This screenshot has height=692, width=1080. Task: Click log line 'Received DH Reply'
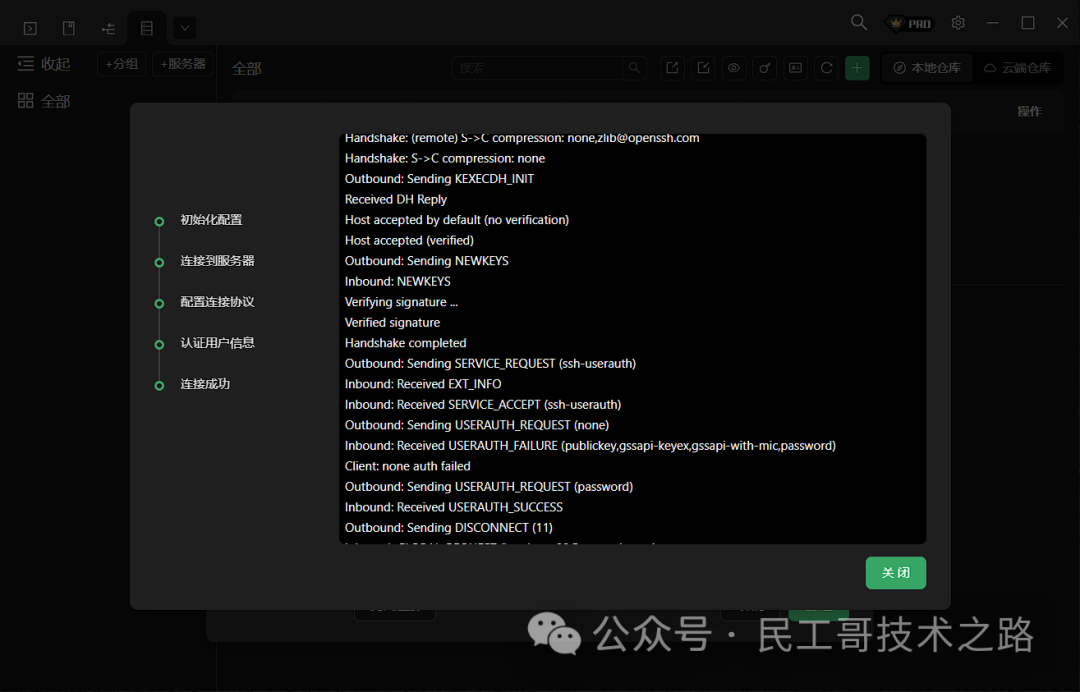click(396, 200)
